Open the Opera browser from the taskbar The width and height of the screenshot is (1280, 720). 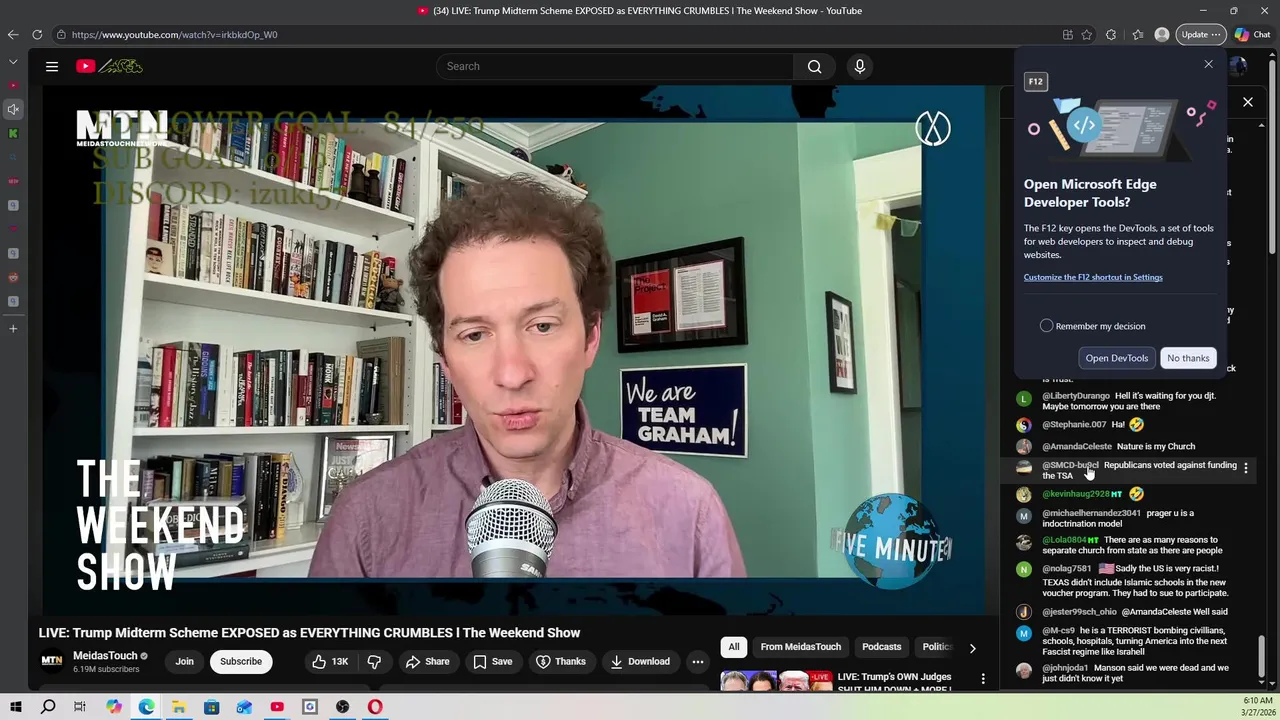click(x=375, y=707)
